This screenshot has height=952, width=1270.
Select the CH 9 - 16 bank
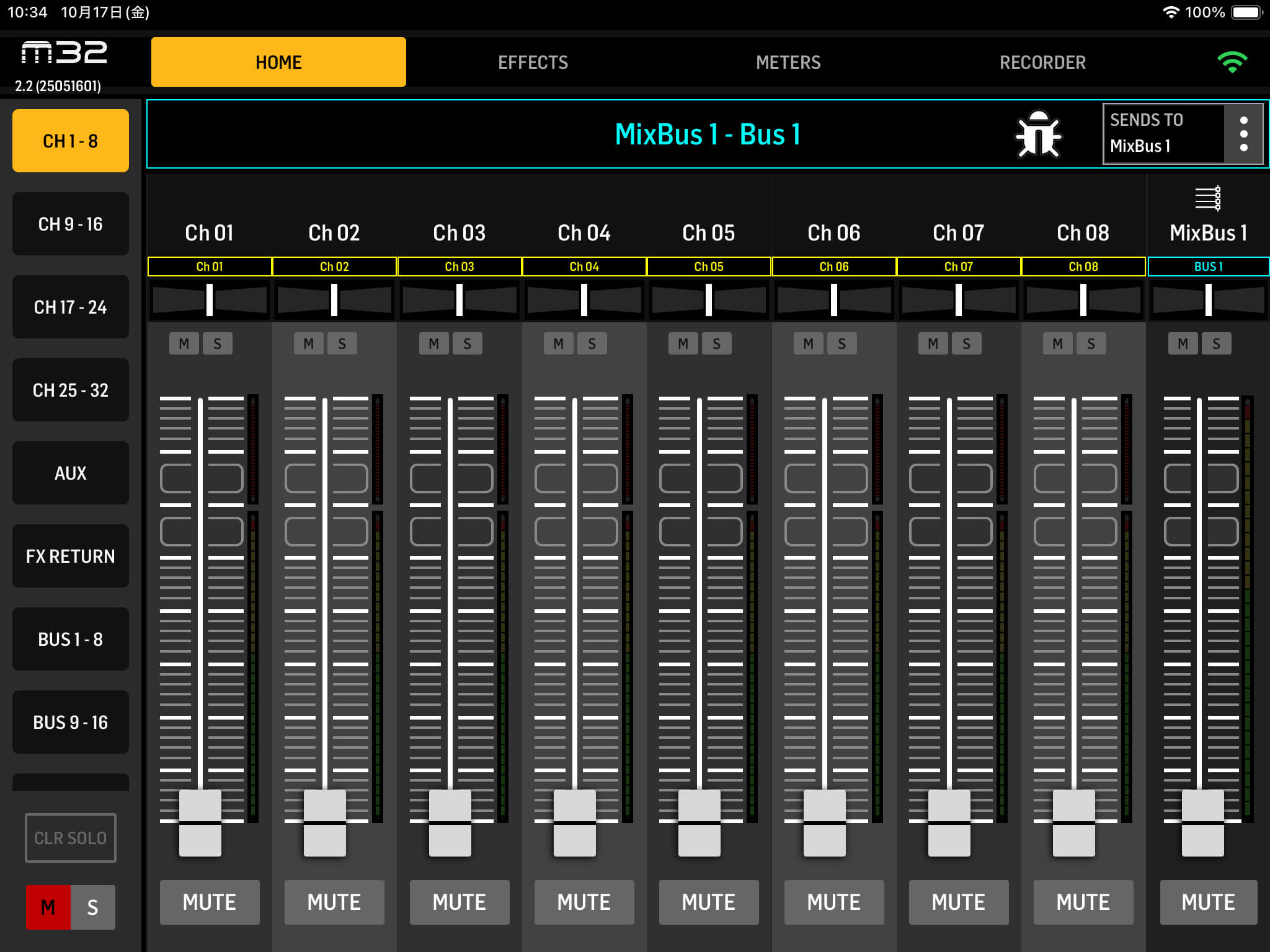point(71,224)
